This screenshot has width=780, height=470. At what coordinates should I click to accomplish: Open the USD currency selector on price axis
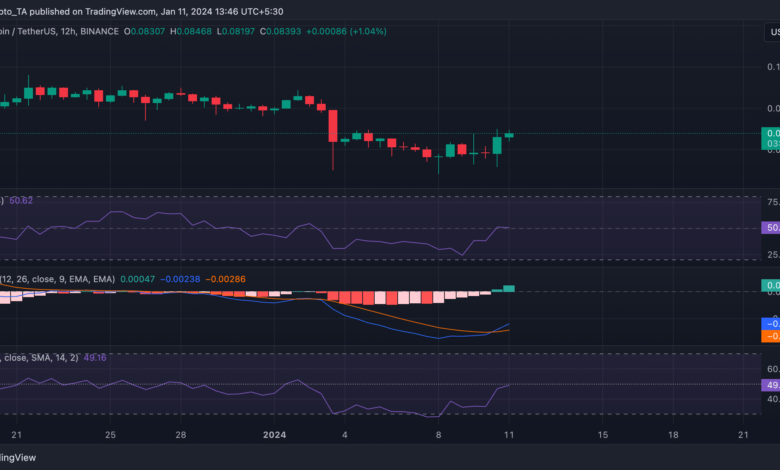tap(772, 31)
